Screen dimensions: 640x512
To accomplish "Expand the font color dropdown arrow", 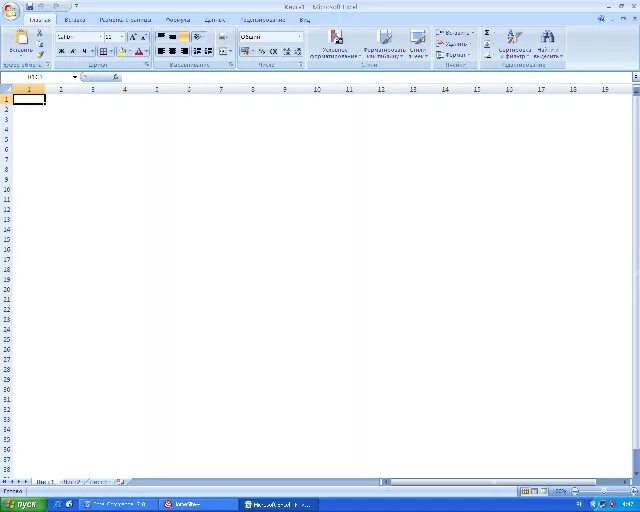I will tap(147, 51).
